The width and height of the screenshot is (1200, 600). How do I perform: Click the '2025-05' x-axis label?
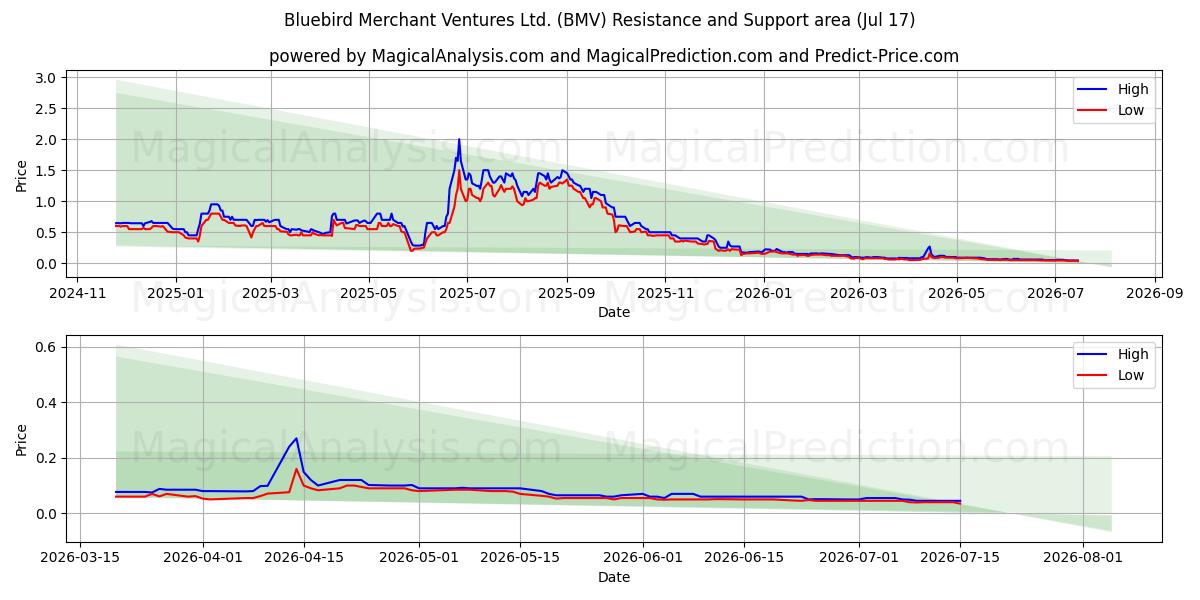[x=368, y=293]
